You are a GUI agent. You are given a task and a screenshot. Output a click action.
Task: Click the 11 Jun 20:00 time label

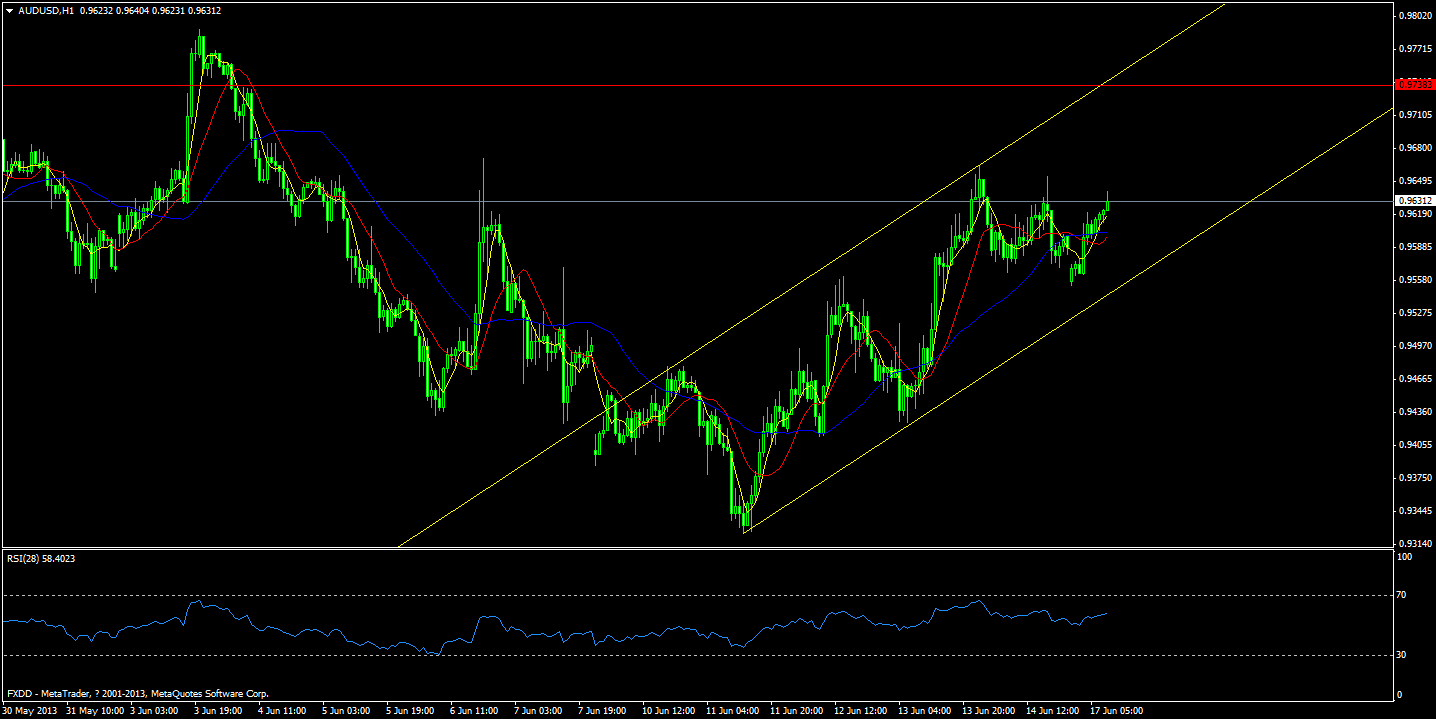(x=799, y=711)
